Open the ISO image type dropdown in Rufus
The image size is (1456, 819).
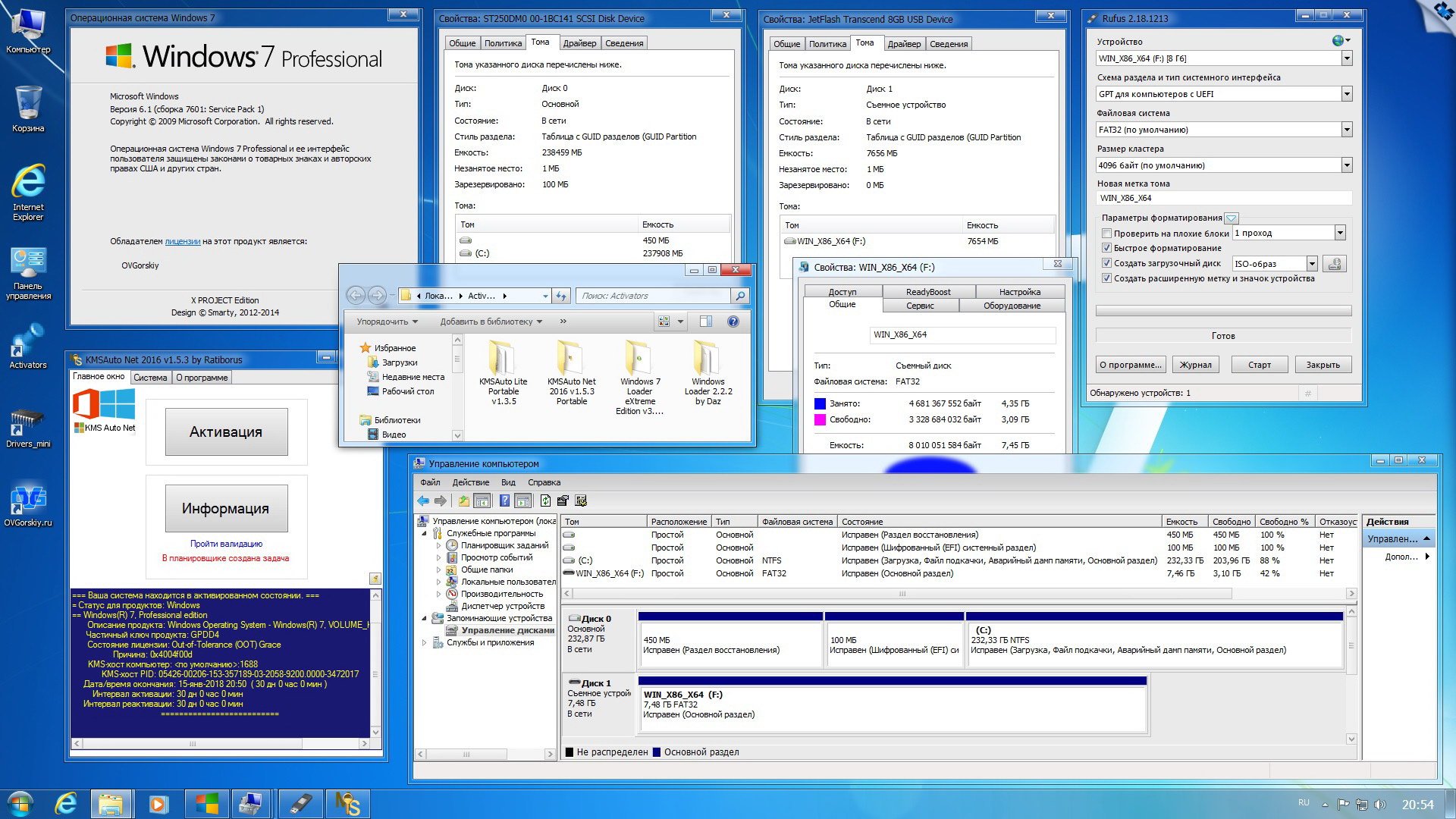click(1312, 263)
